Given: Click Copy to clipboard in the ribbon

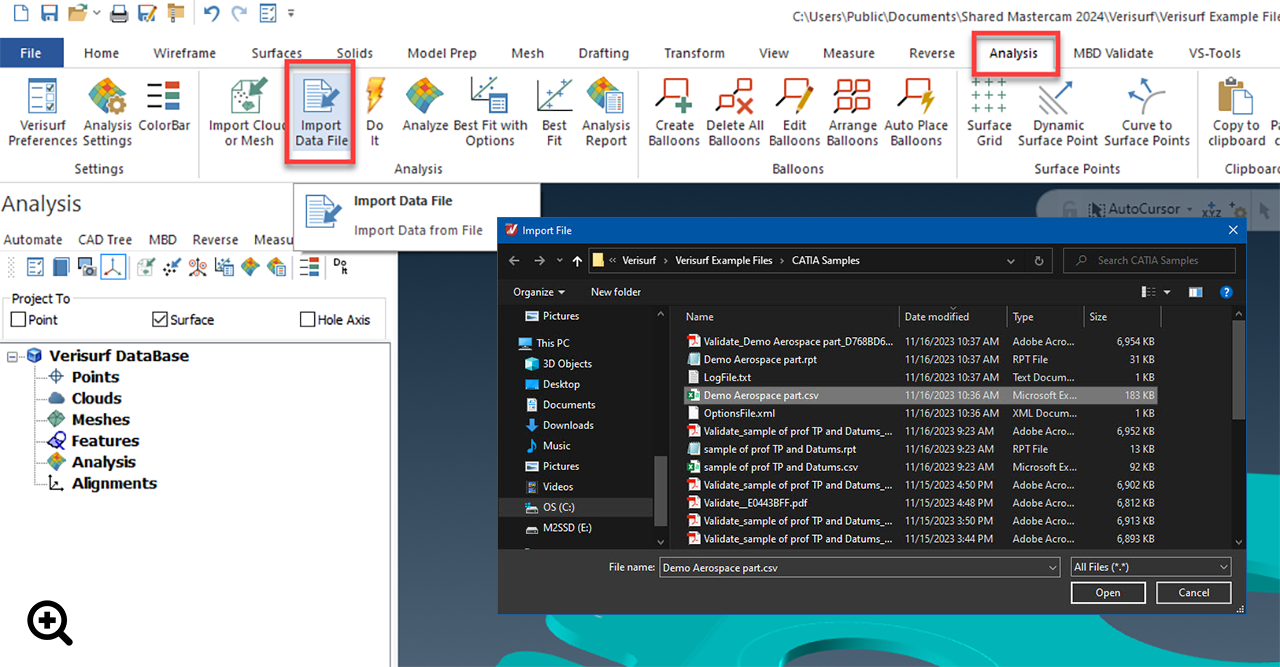Looking at the screenshot, I should (x=1237, y=111).
